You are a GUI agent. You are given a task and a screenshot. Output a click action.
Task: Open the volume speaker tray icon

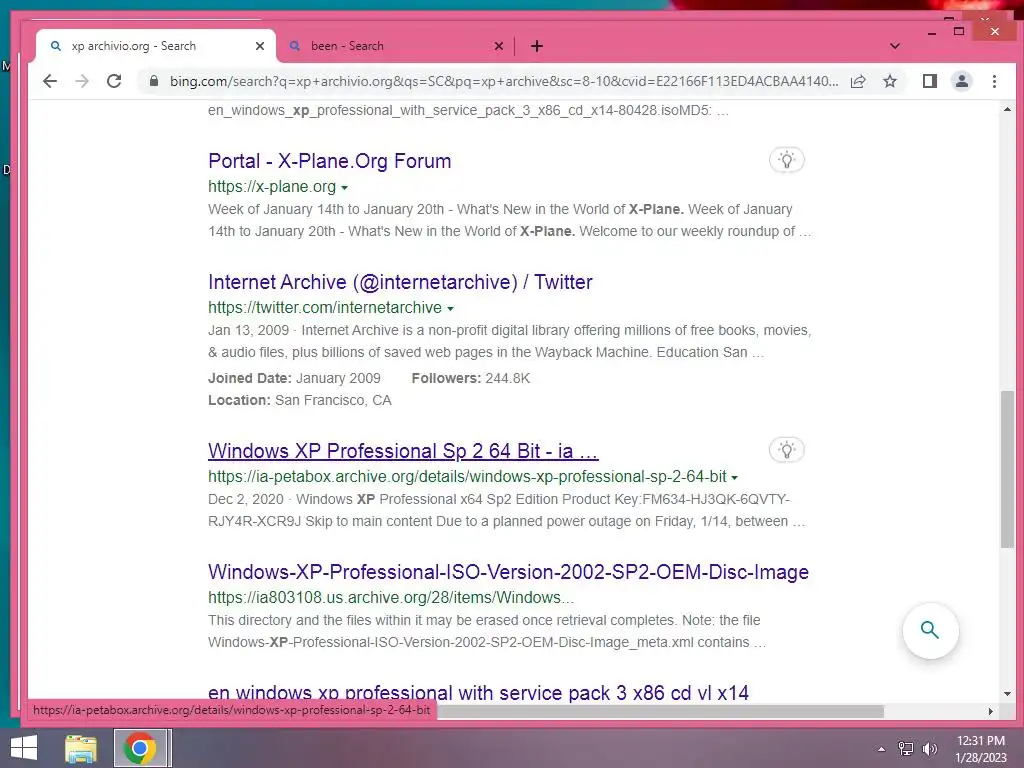(930, 749)
